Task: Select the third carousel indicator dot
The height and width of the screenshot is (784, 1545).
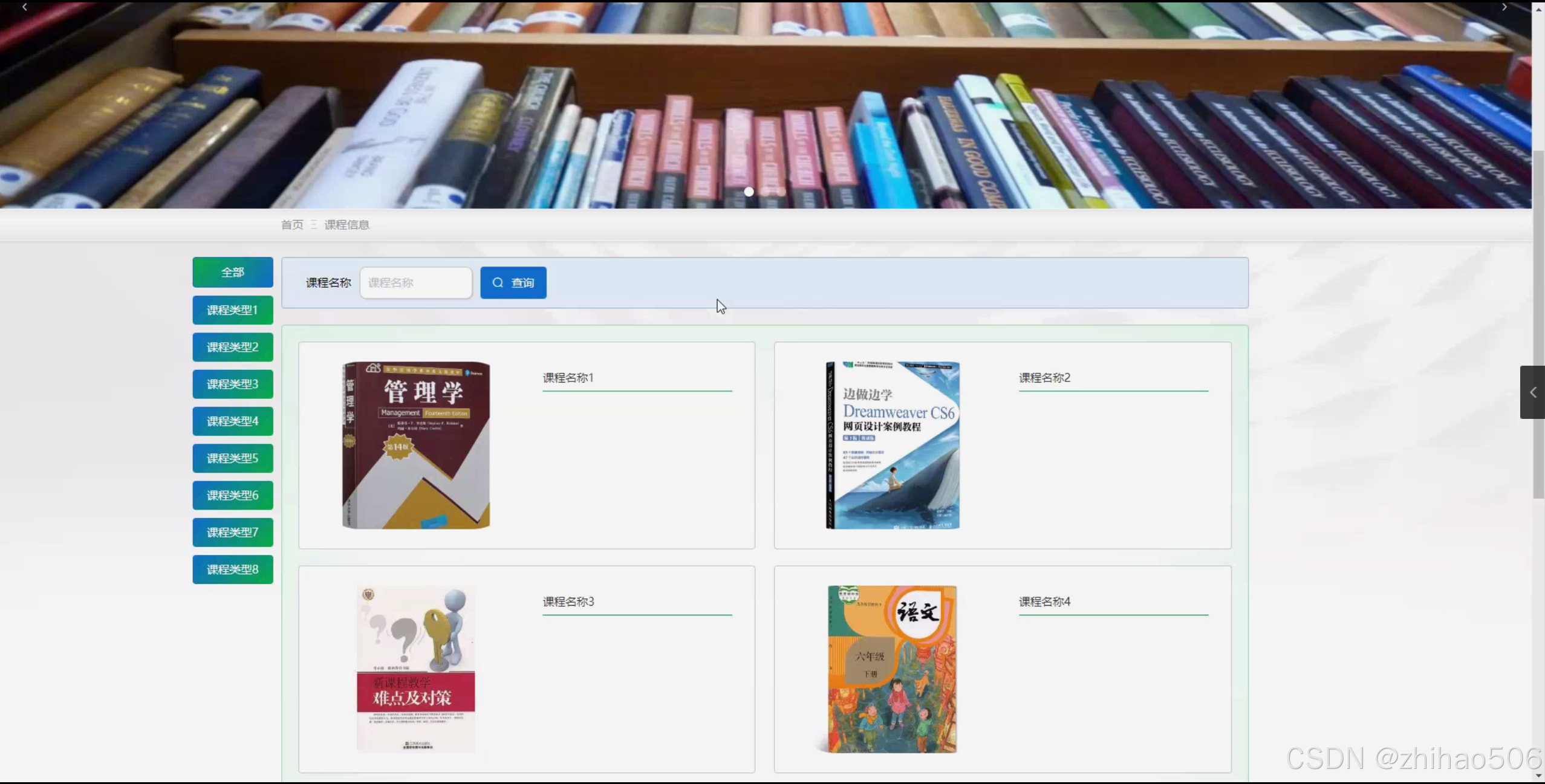Action: point(781,192)
